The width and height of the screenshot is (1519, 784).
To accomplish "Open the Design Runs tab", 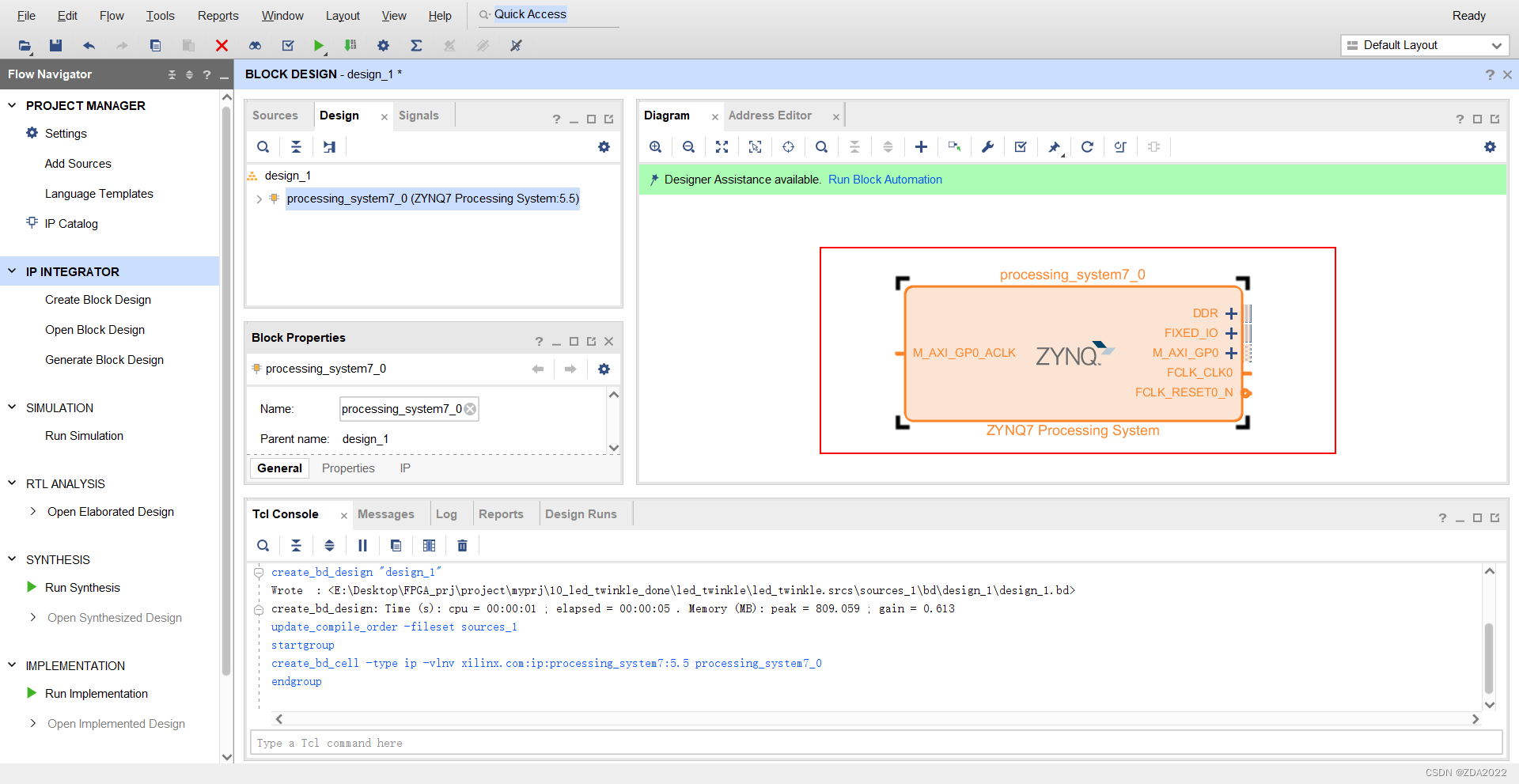I will (581, 514).
